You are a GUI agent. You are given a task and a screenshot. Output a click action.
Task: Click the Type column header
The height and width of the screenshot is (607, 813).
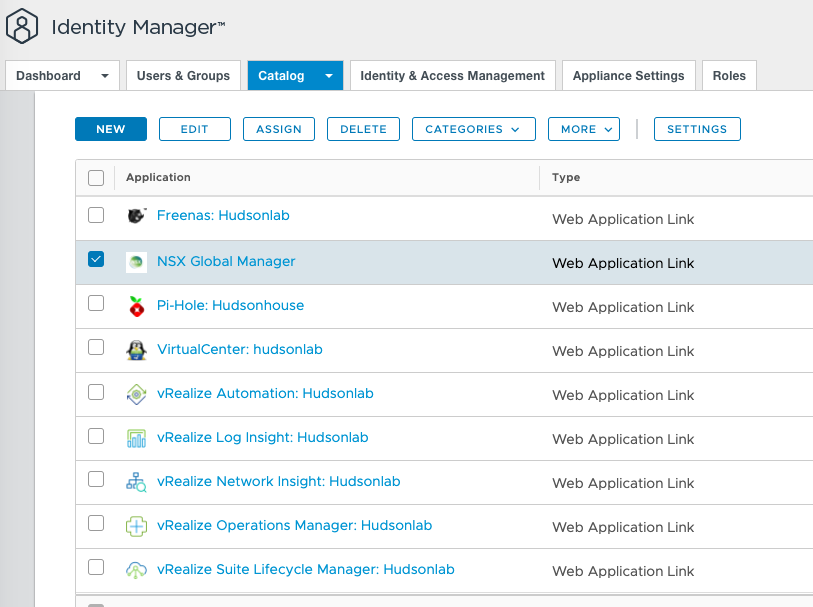(x=566, y=177)
